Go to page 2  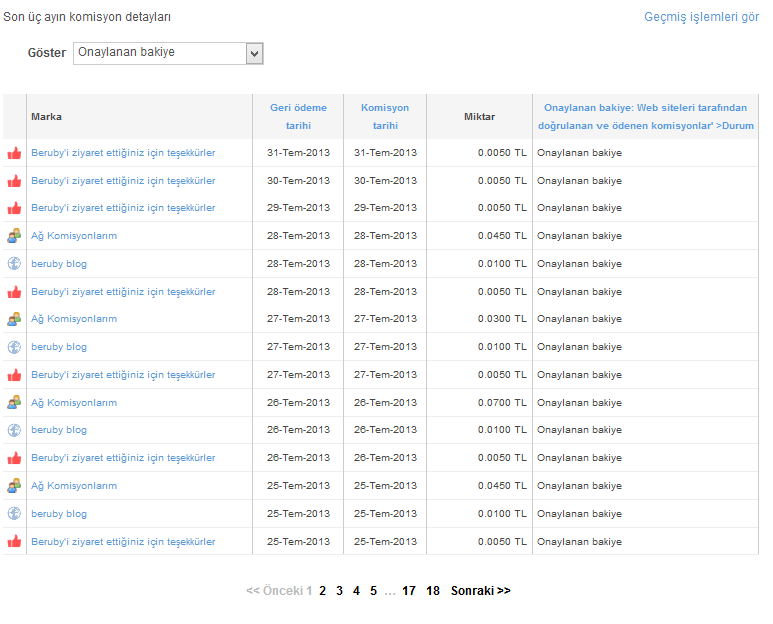pos(322,590)
